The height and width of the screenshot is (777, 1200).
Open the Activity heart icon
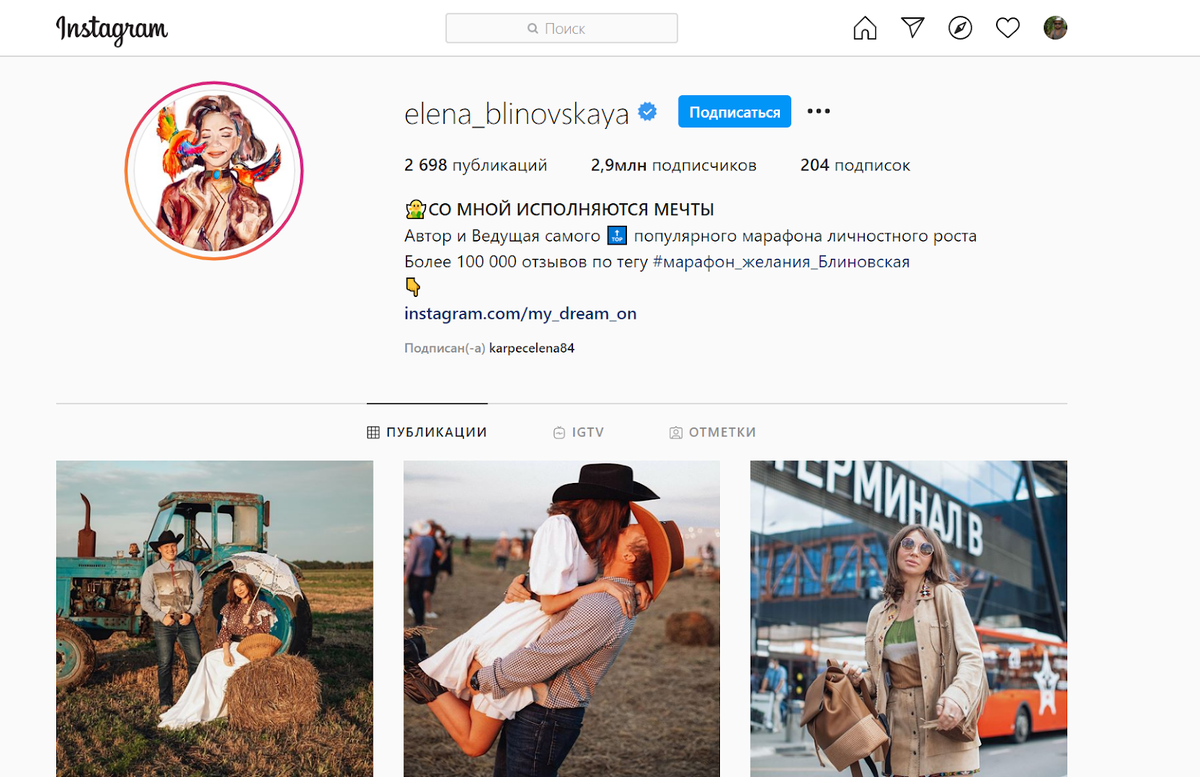tap(1008, 28)
